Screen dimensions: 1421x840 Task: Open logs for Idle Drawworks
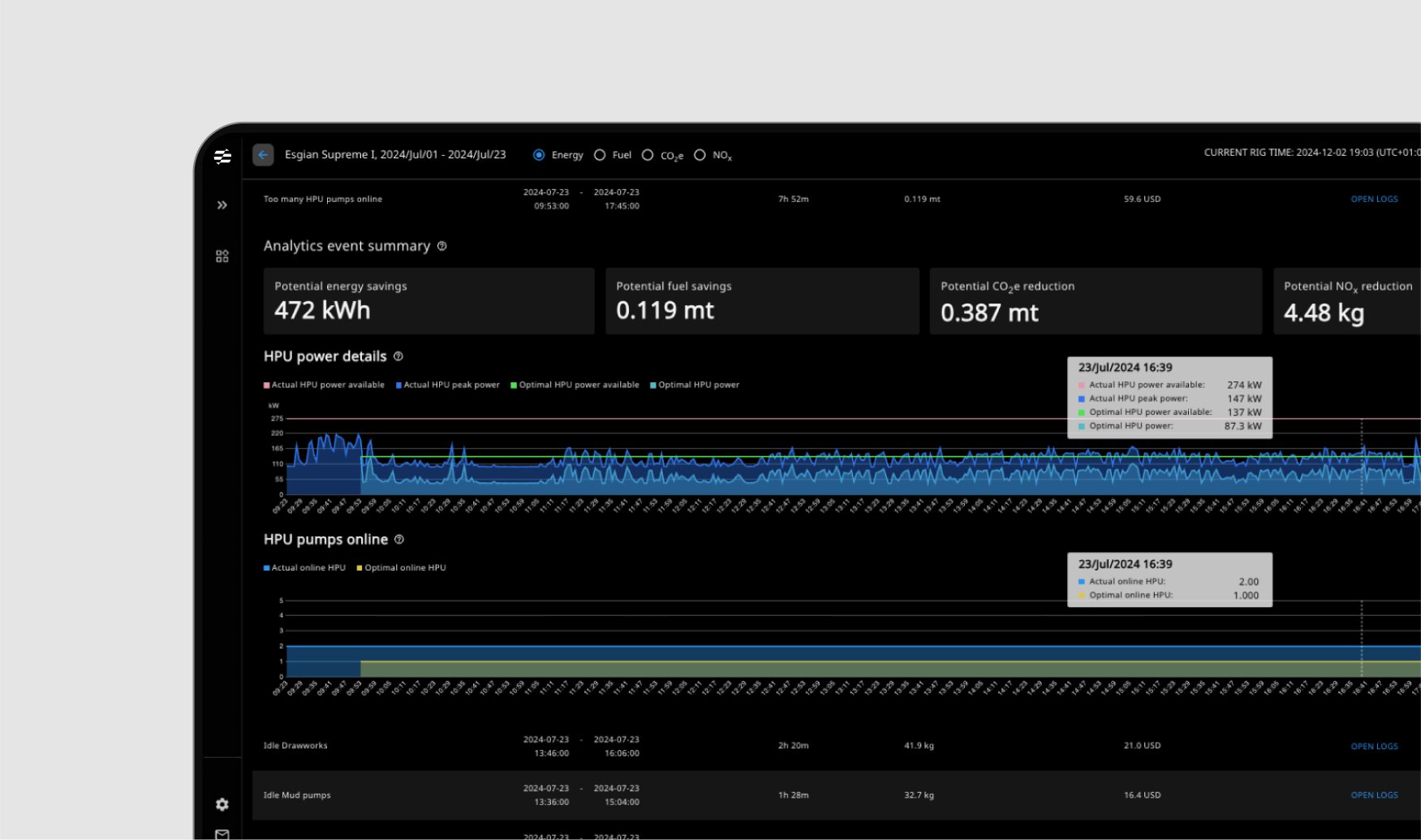pos(1374,746)
